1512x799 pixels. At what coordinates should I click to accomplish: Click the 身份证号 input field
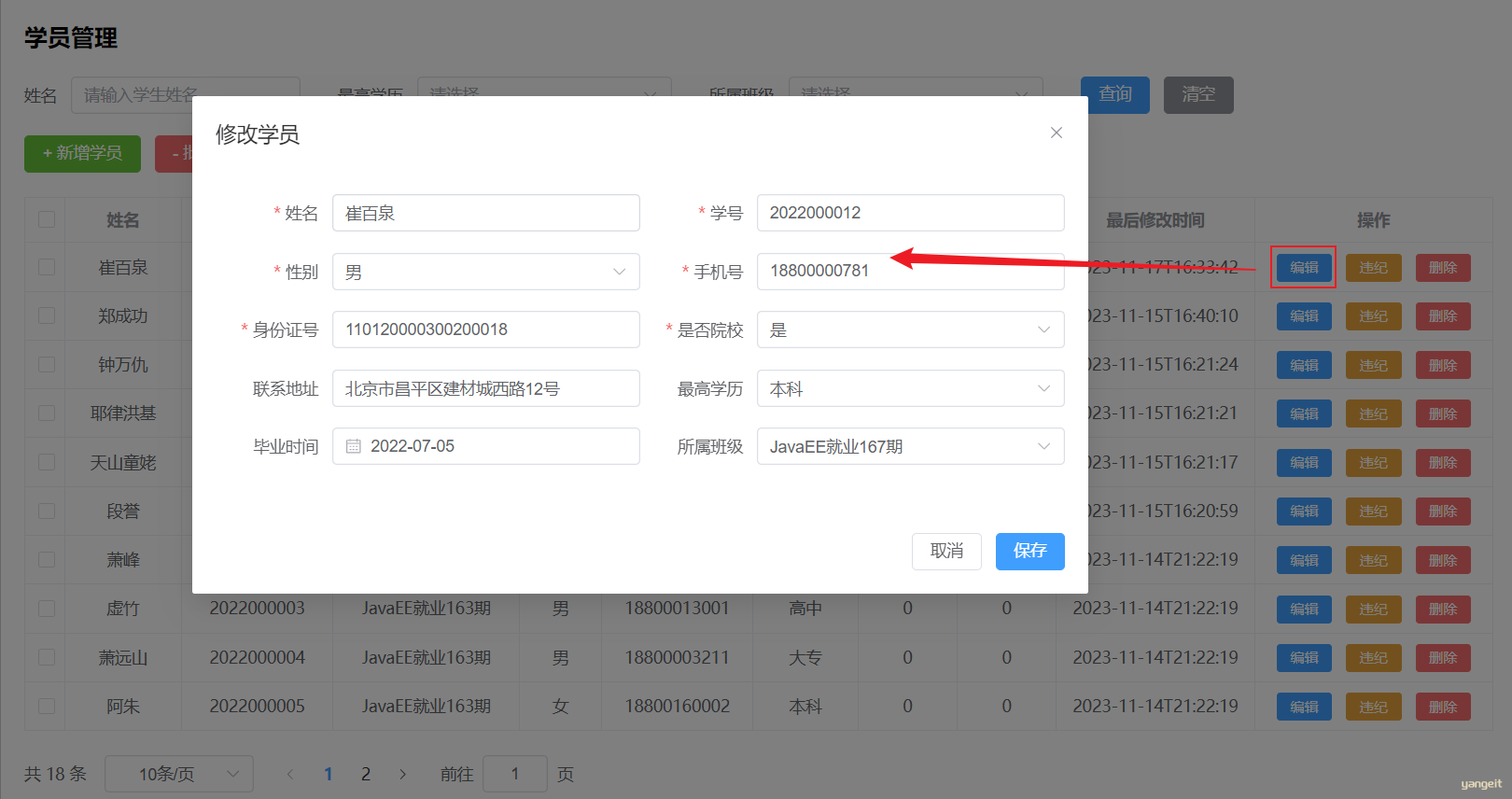486,329
